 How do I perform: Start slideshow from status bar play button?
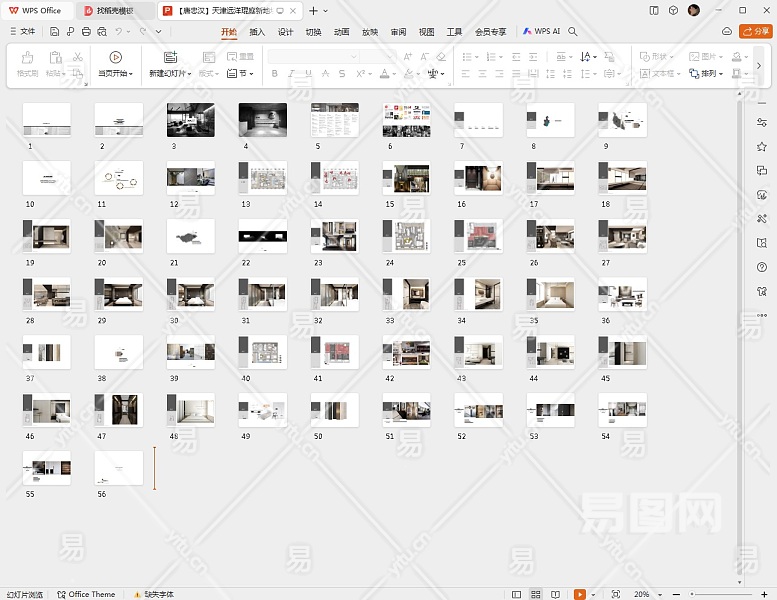click(580, 594)
